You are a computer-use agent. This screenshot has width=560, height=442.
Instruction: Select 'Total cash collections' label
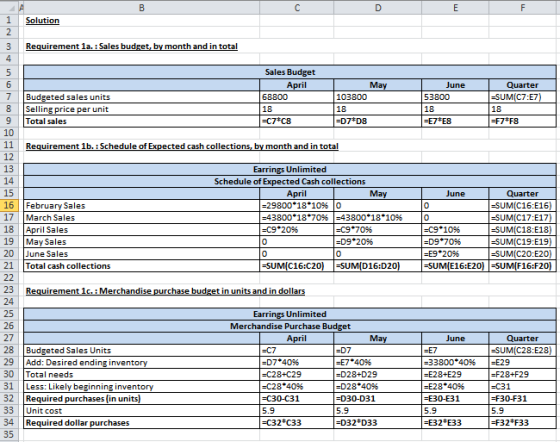pyautogui.click(x=141, y=266)
